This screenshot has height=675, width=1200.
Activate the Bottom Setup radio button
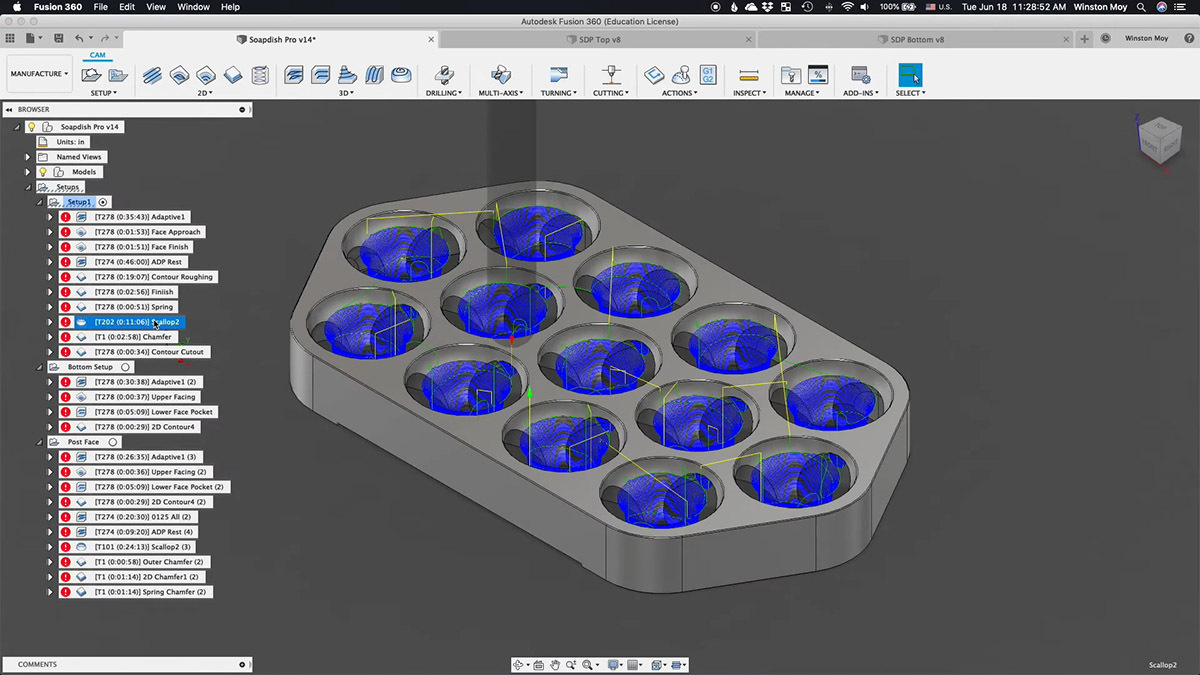pos(125,367)
